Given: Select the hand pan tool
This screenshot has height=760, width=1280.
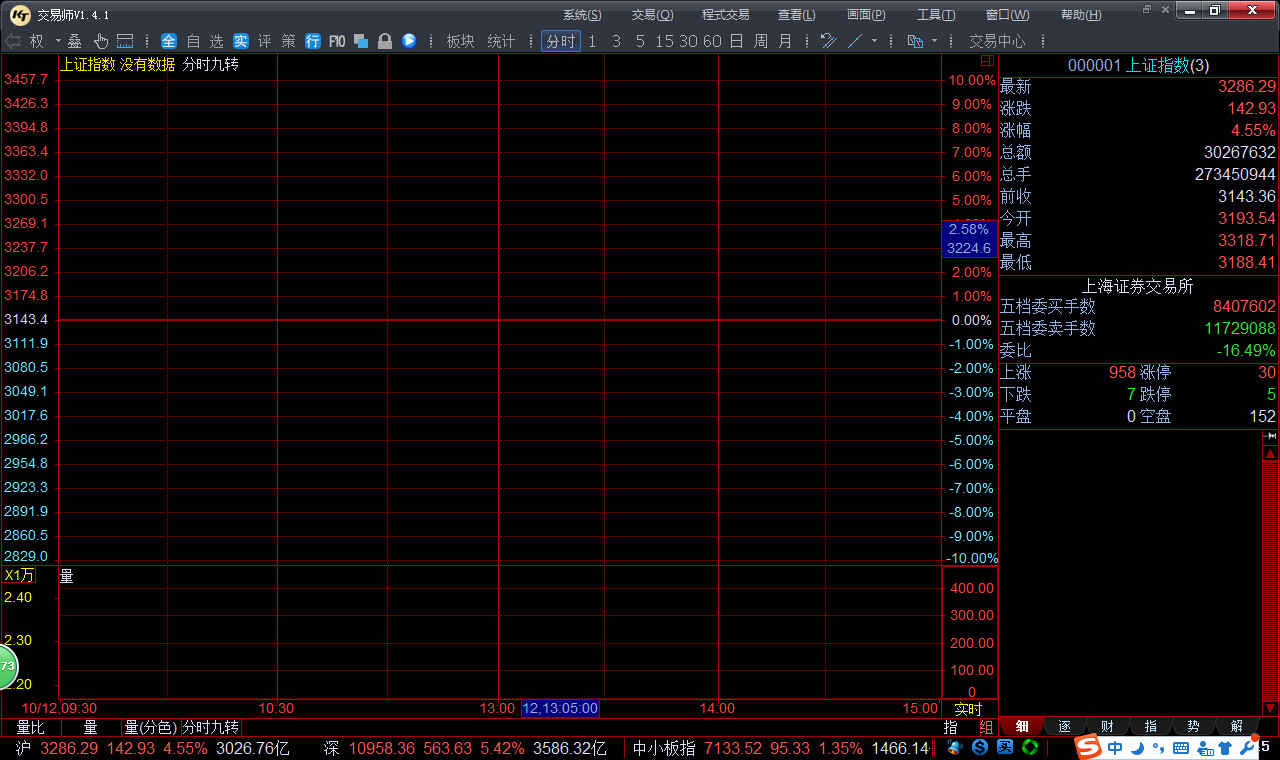Looking at the screenshot, I should (101, 41).
